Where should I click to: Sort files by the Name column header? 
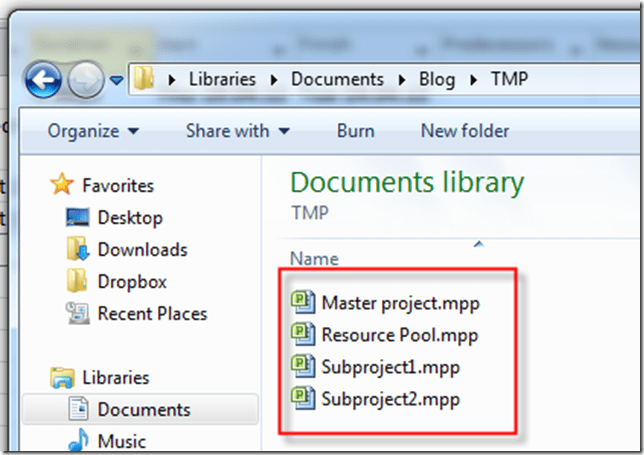(x=314, y=258)
